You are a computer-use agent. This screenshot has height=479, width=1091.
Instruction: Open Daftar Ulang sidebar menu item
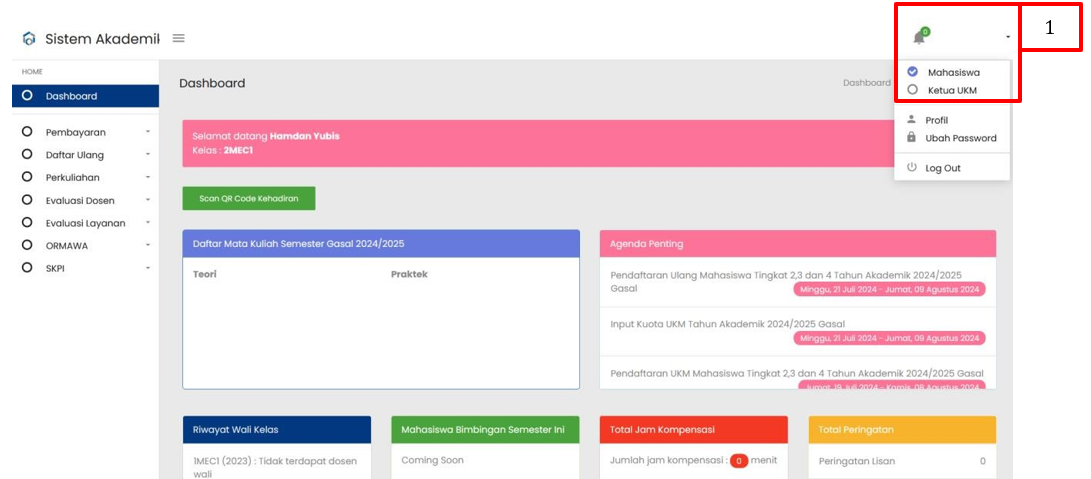[74, 155]
